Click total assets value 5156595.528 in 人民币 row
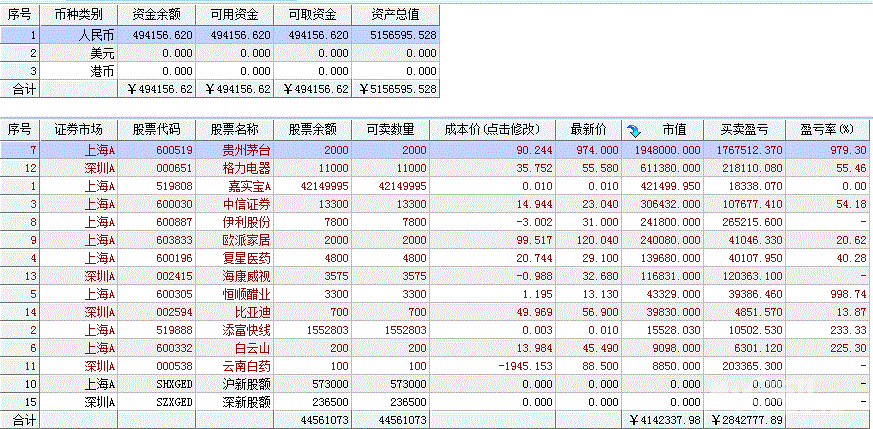Viewport: 873px width, 429px height. point(403,36)
